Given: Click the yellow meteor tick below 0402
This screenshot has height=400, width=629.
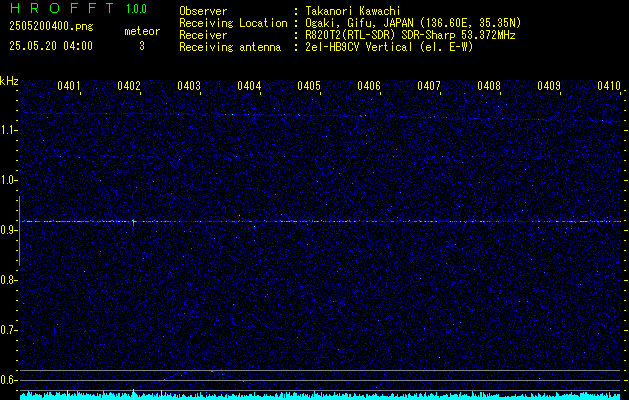Looking at the screenshot, I should [133, 393].
